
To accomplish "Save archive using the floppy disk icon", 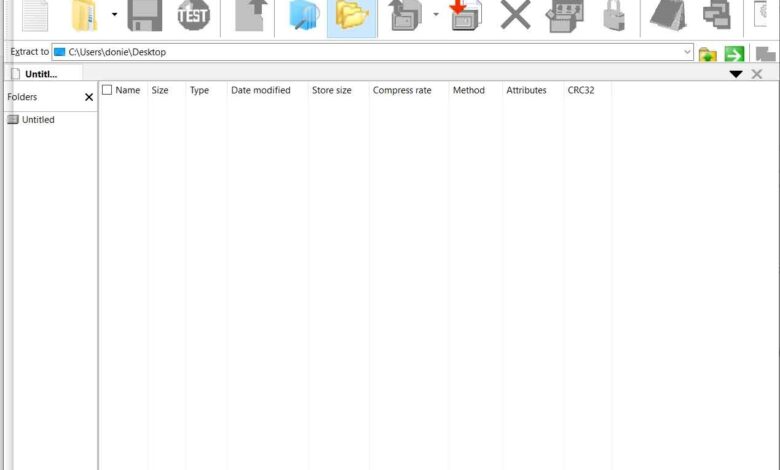I will pyautogui.click(x=145, y=15).
